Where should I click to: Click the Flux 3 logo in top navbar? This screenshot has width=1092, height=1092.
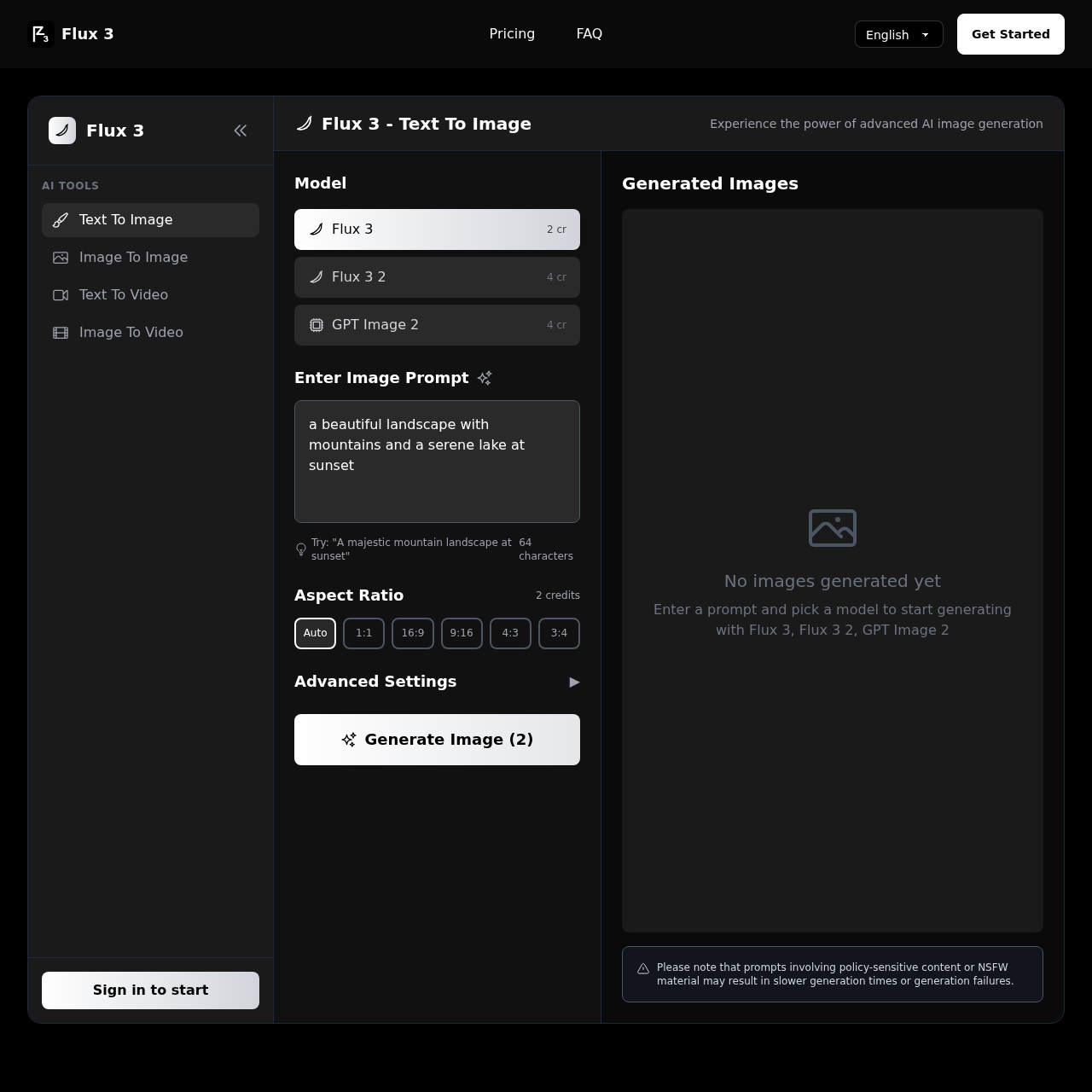pyautogui.click(x=40, y=34)
